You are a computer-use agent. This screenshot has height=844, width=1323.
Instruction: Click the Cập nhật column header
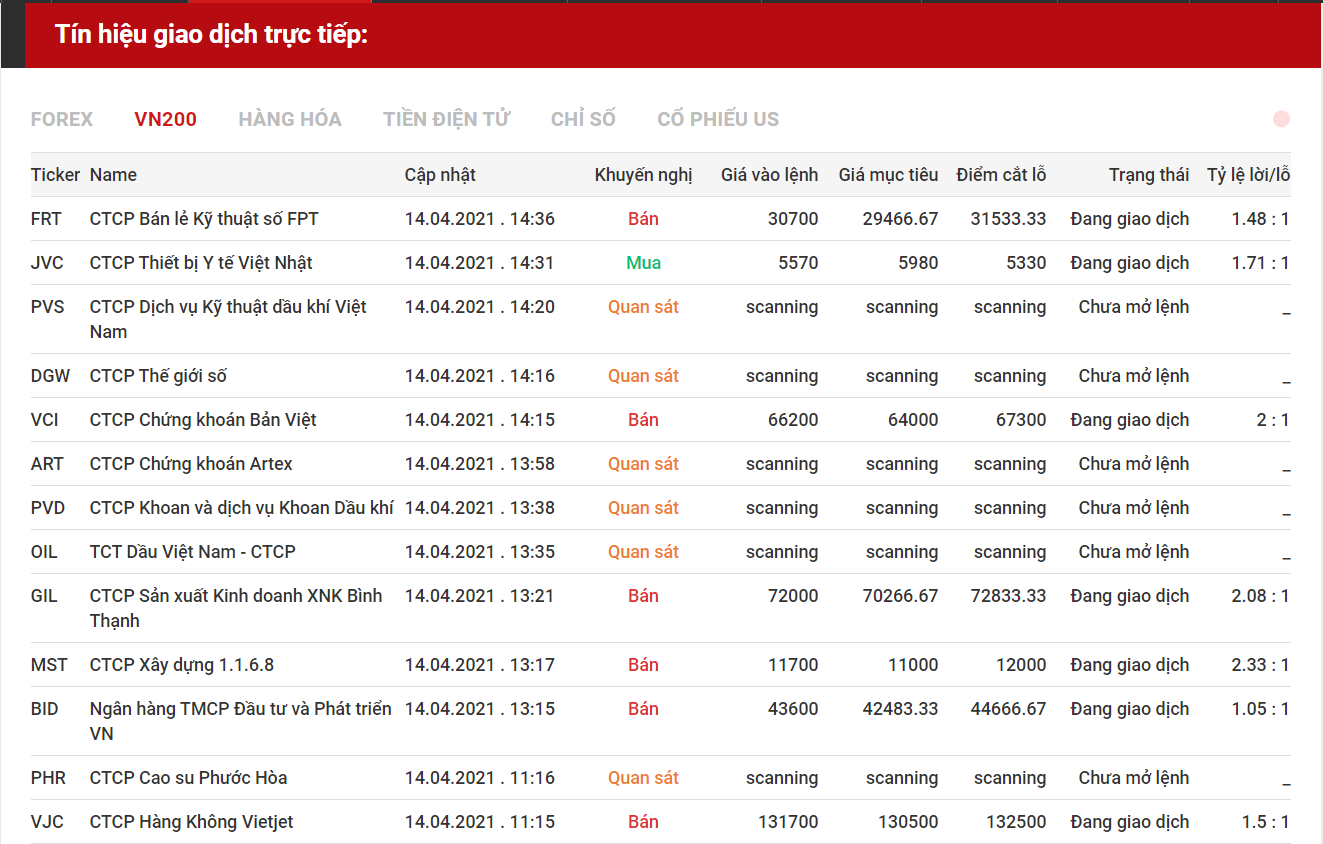(x=440, y=175)
